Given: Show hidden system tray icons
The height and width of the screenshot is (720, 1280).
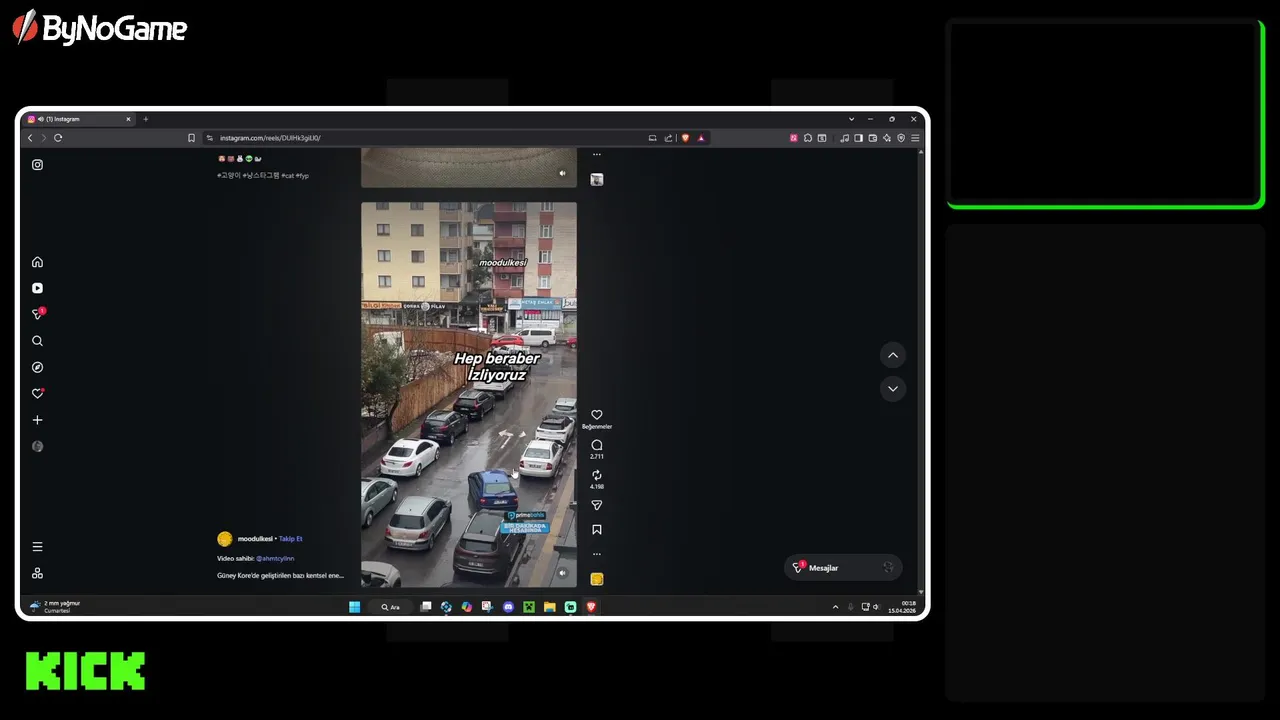Looking at the screenshot, I should coord(836,607).
